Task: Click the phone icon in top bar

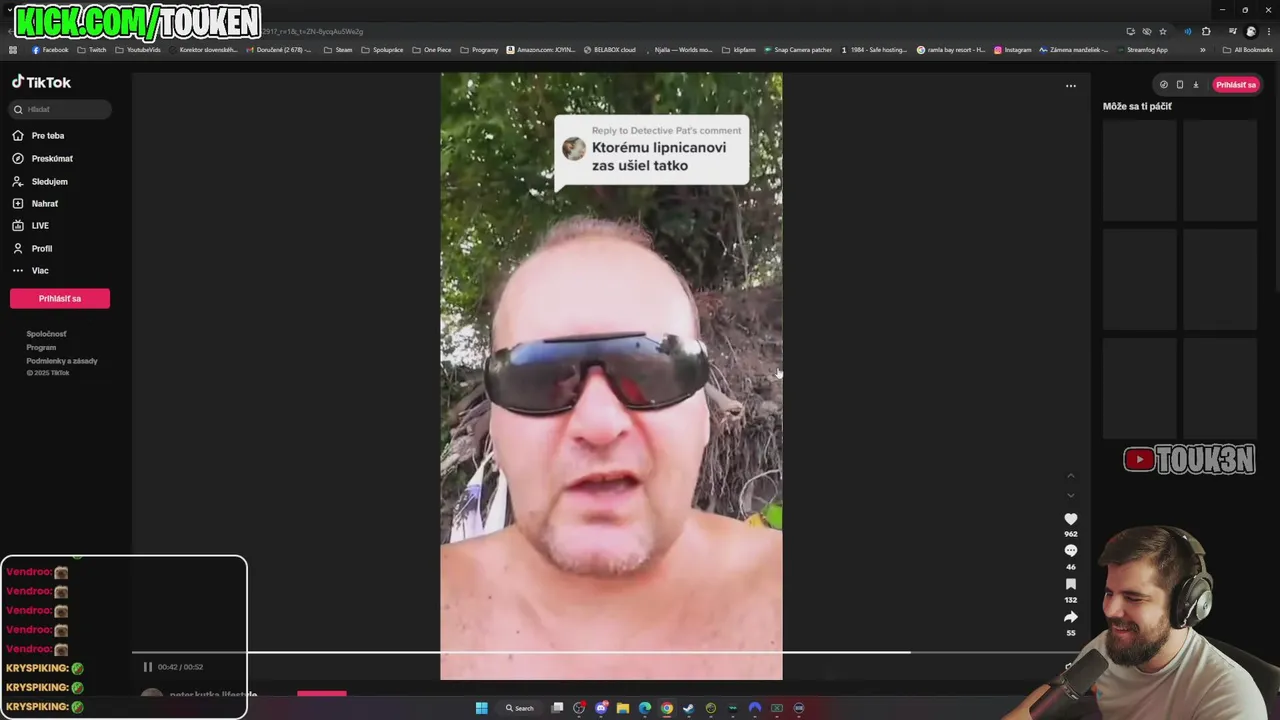Action: point(1180,85)
